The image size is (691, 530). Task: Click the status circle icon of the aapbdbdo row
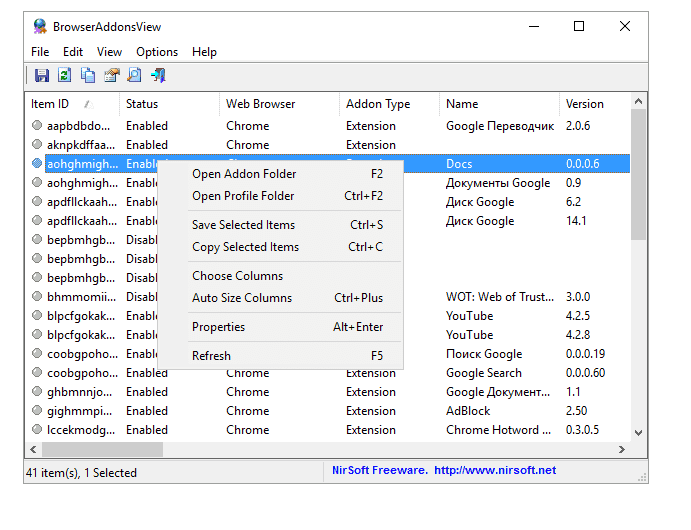(37, 126)
